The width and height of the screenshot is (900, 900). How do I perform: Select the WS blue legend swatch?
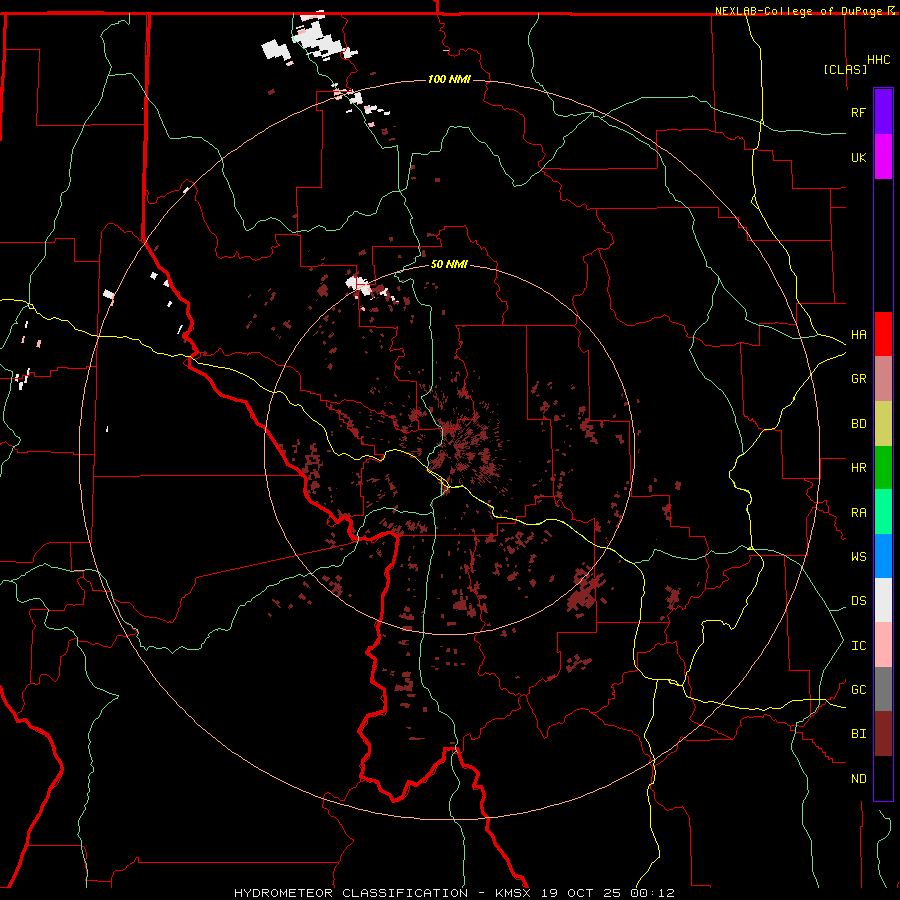pyautogui.click(x=883, y=556)
